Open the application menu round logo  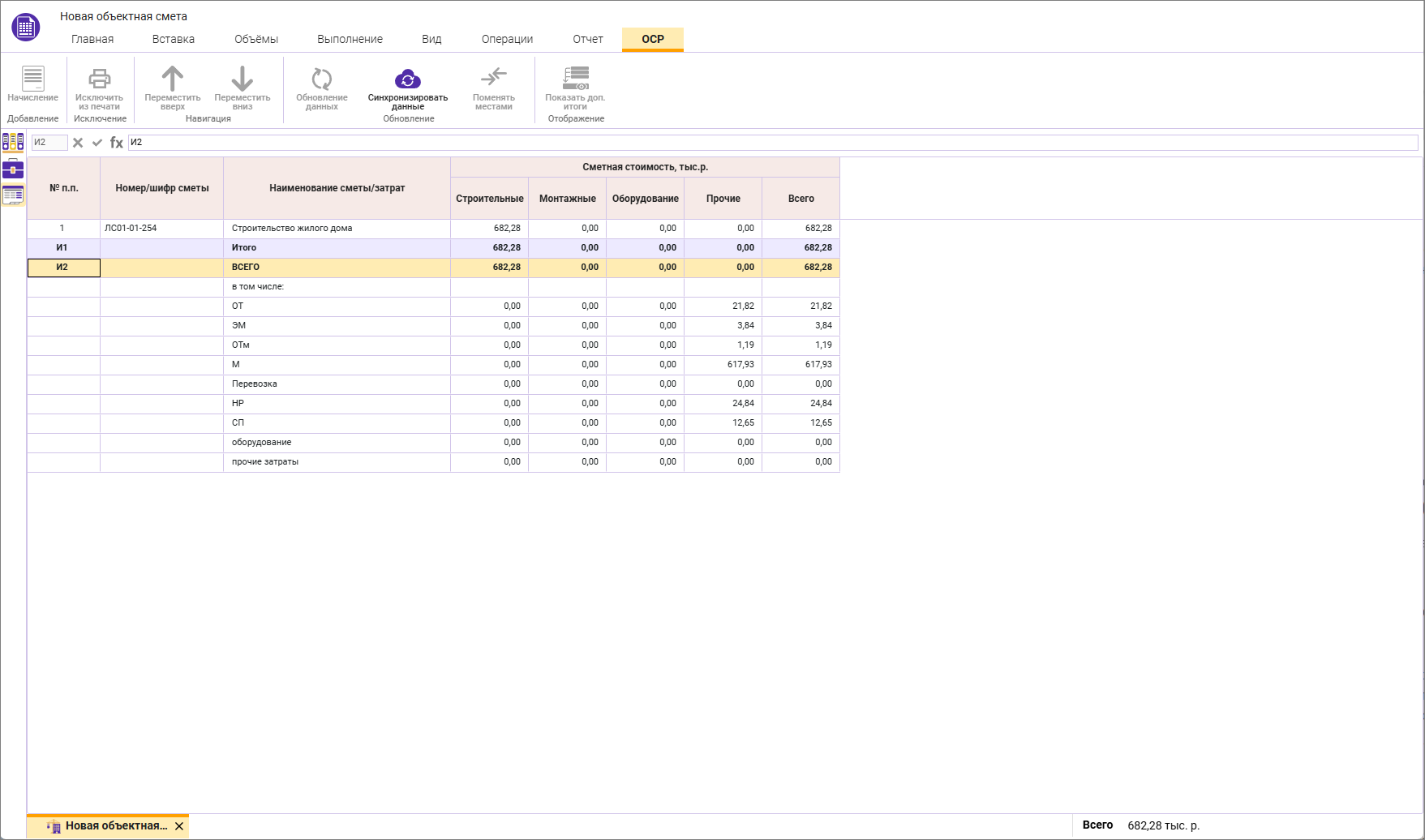tap(26, 27)
